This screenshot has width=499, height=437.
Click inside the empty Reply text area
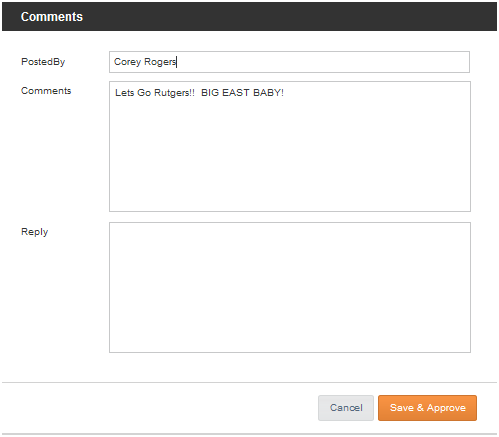pos(290,287)
